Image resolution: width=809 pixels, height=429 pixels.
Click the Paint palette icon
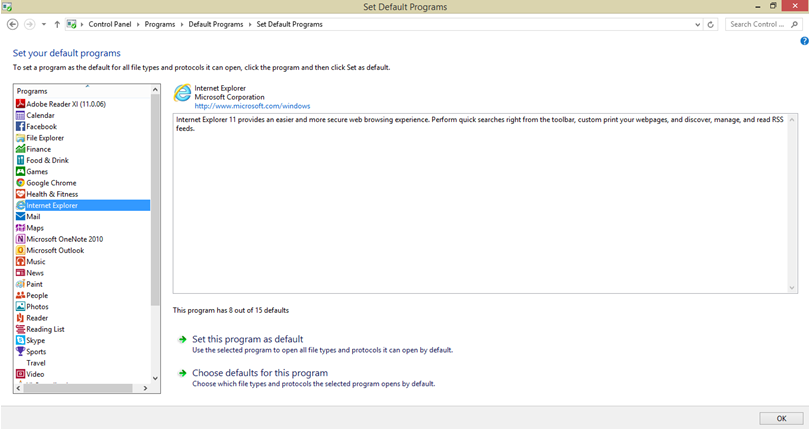click(x=21, y=284)
